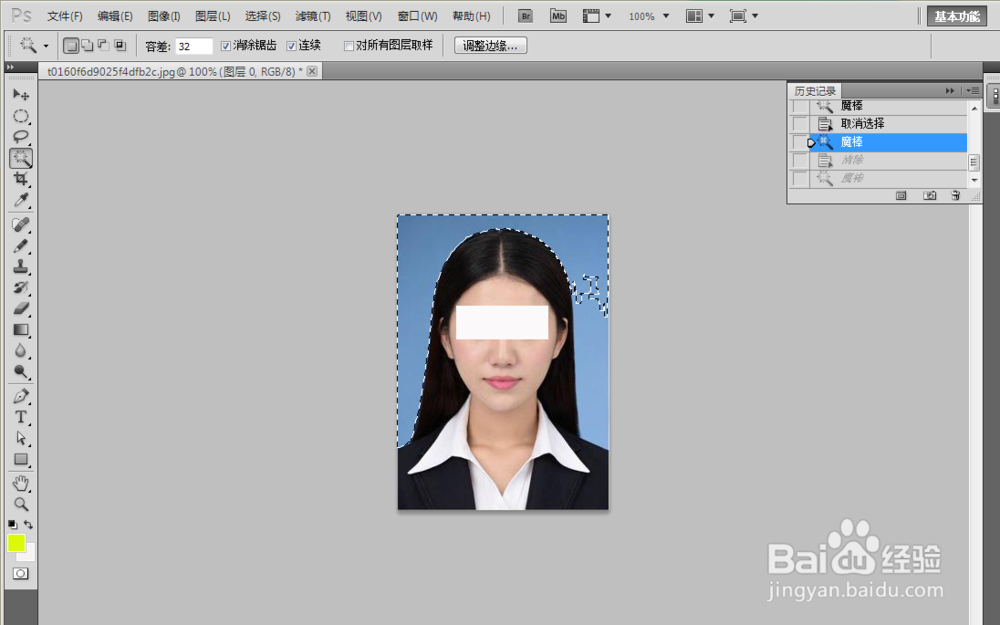Screen dimensions: 1000x625
Task: Select the Dodge tool
Action: coord(21,372)
